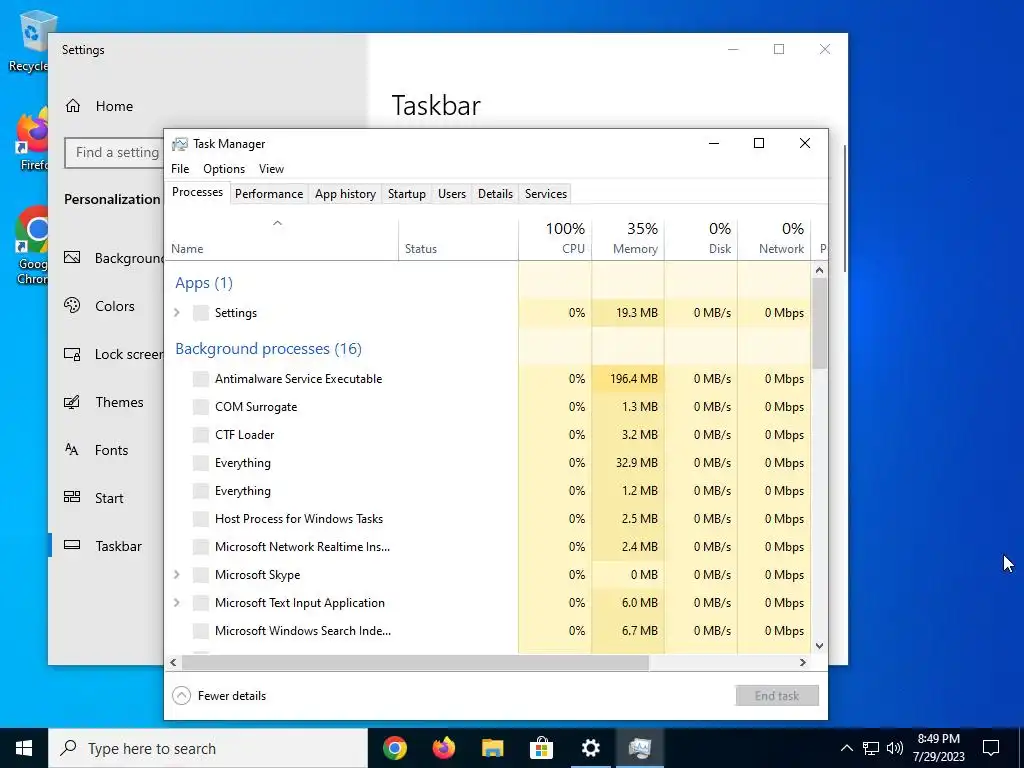The height and width of the screenshot is (768, 1024).
Task: Open the Options menu in Task Manager
Action: [x=224, y=168]
